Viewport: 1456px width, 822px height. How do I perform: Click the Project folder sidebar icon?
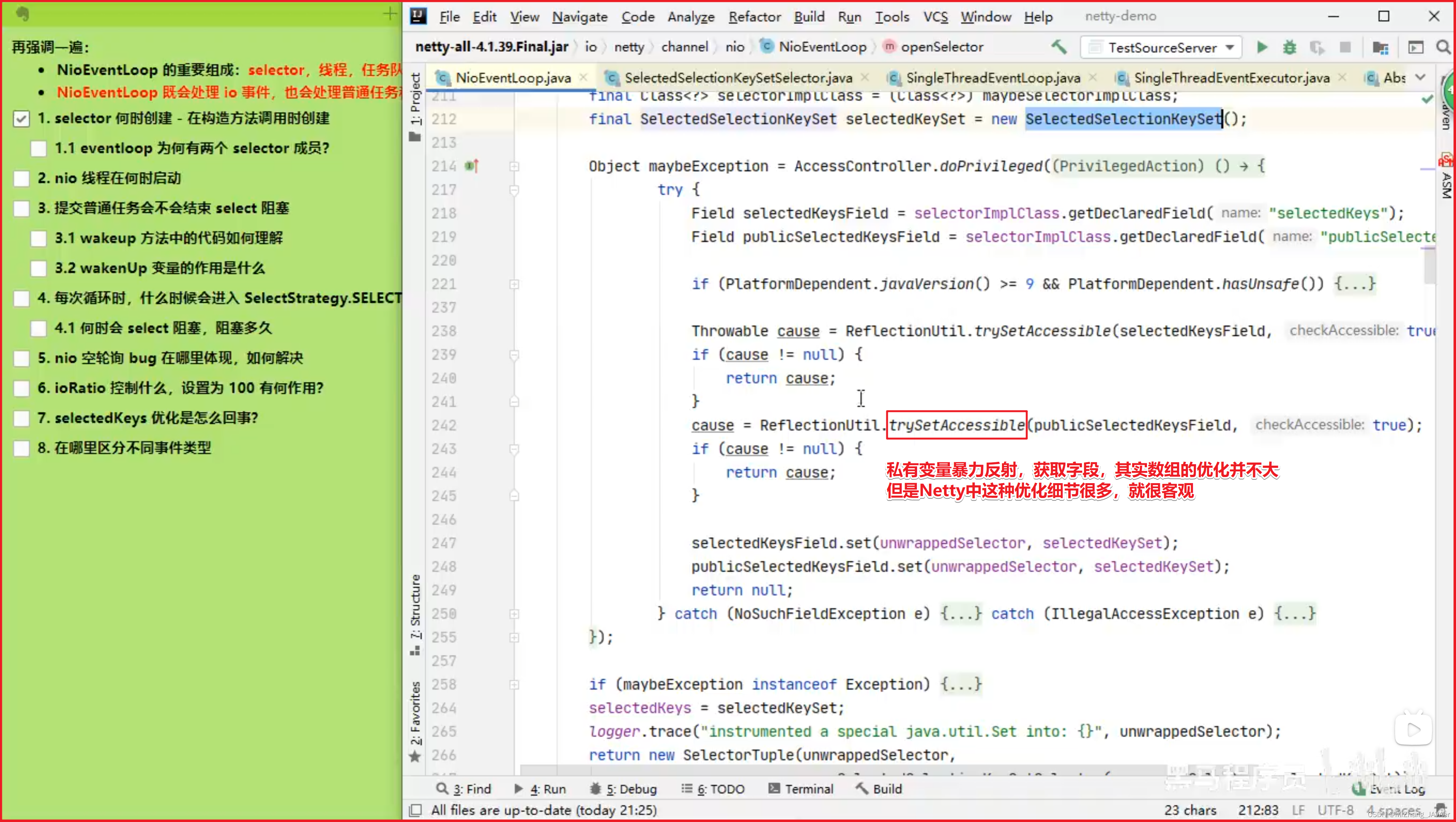pos(415,136)
